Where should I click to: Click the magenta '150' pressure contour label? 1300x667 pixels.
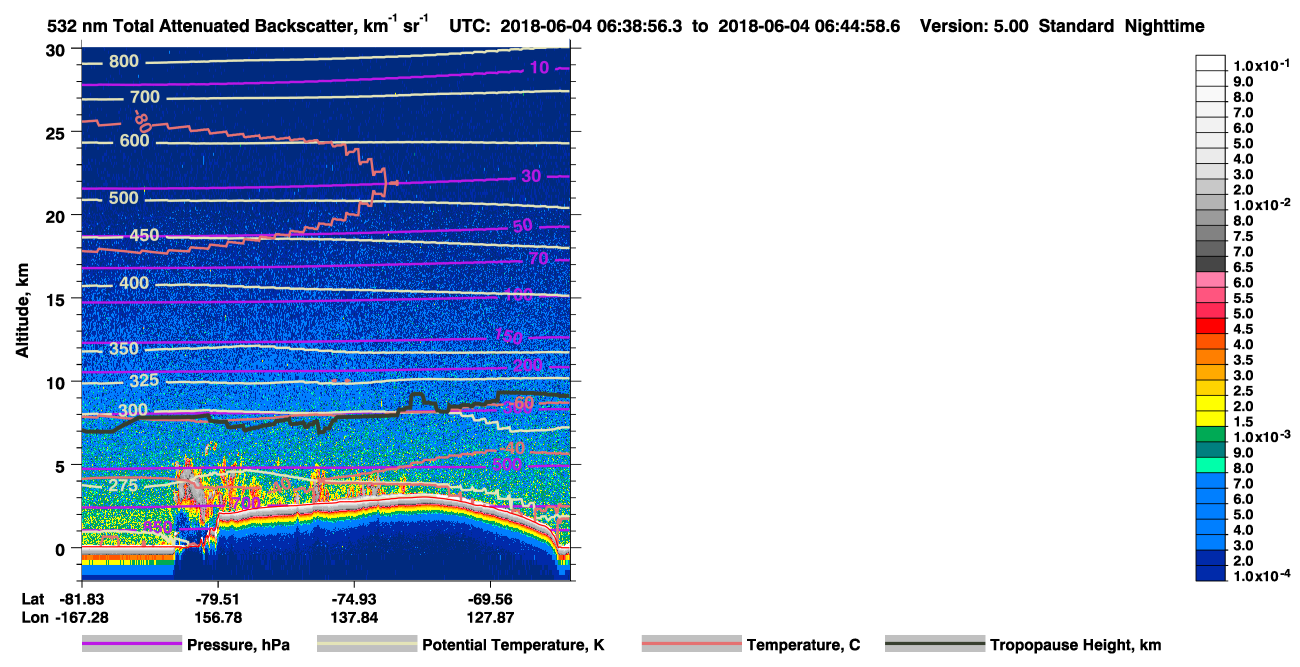pyautogui.click(x=509, y=335)
